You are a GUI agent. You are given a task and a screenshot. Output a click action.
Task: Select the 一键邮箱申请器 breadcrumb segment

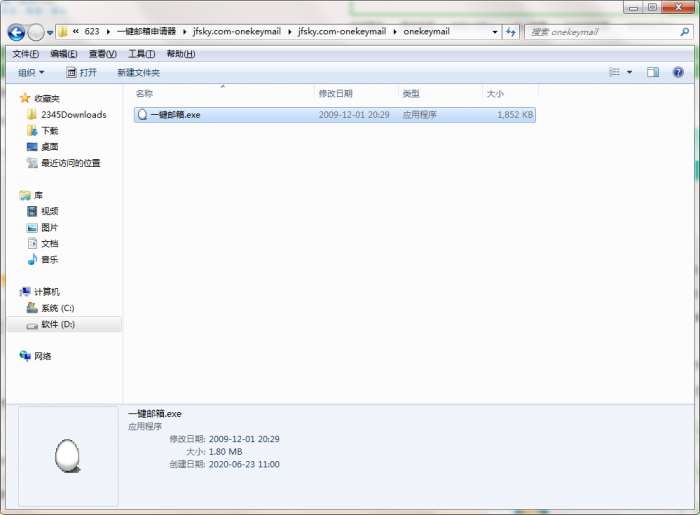(x=146, y=31)
